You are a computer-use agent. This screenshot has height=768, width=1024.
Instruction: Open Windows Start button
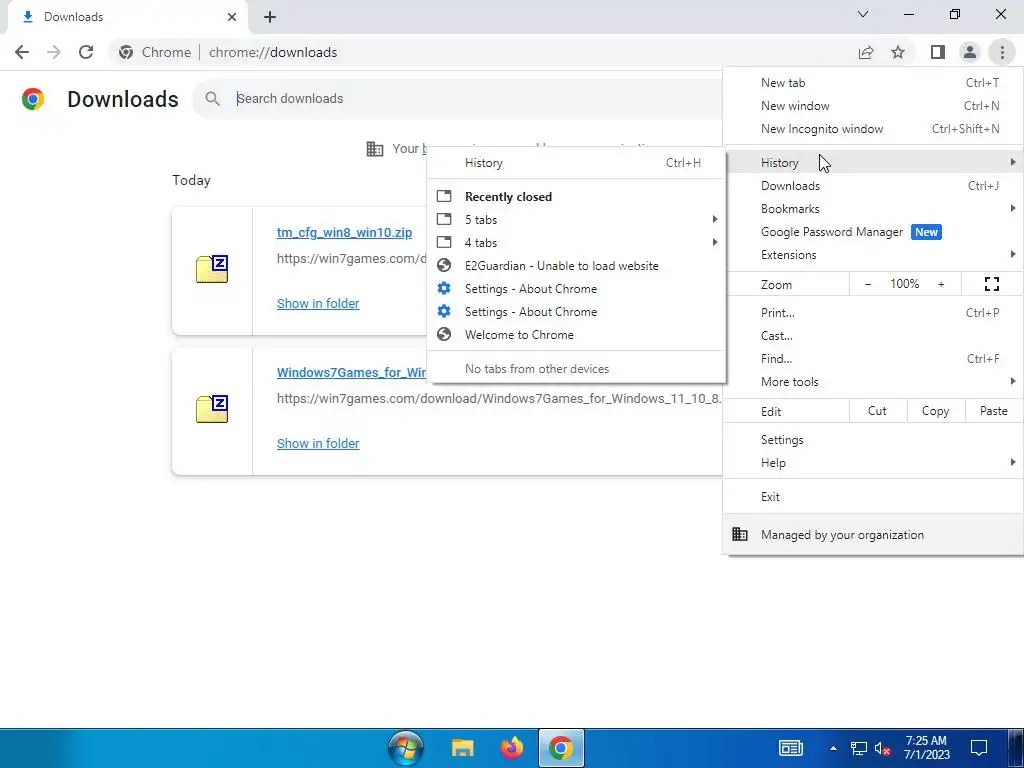pyautogui.click(x=406, y=748)
